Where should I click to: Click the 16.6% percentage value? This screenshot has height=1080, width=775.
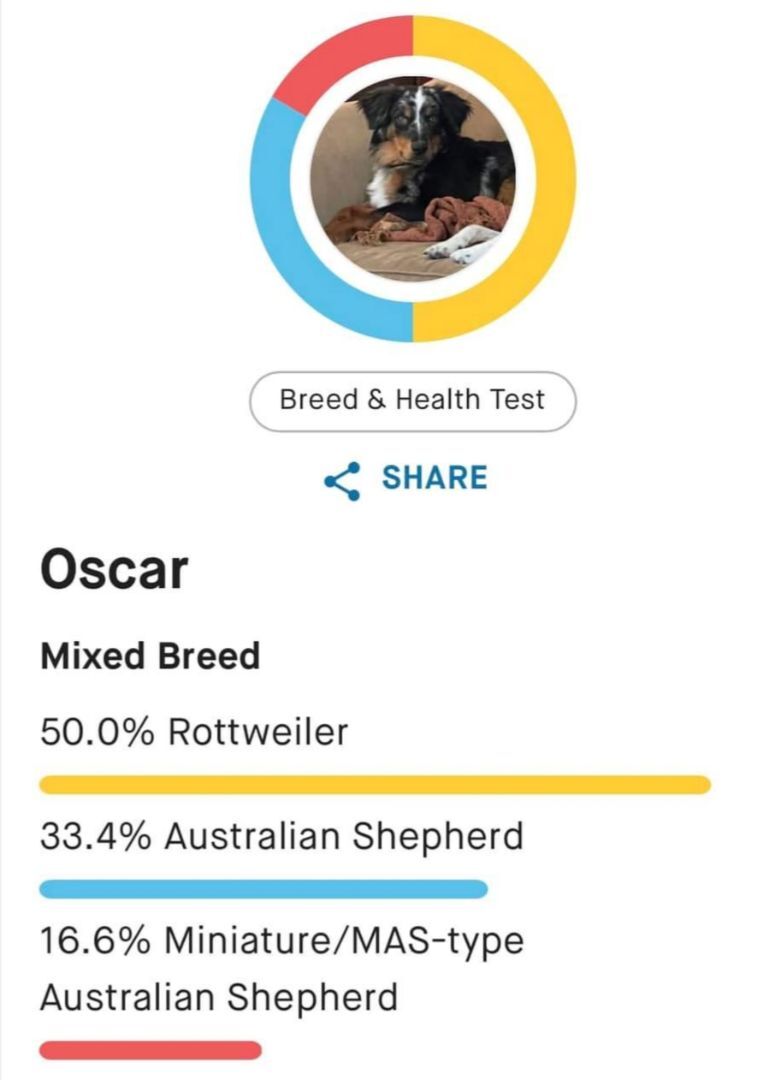pos(96,941)
